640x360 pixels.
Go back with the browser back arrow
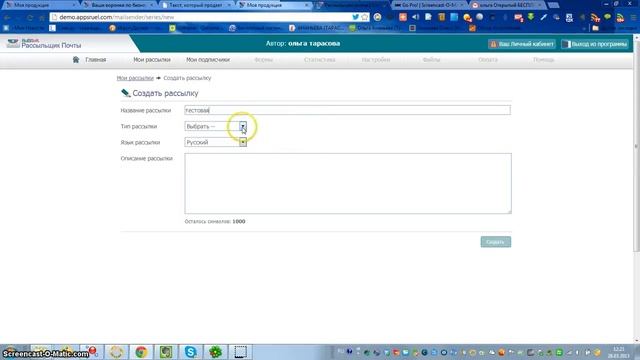[7, 18]
